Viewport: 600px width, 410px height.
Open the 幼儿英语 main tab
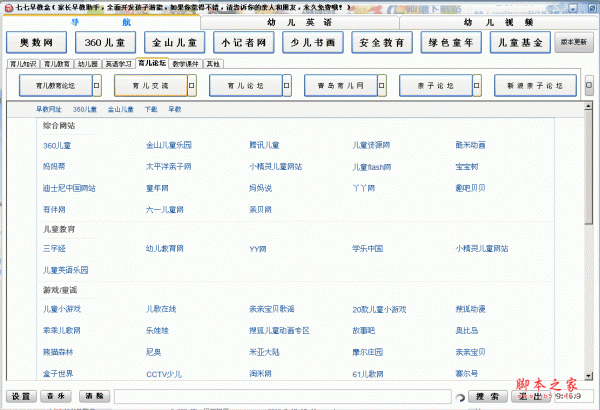300,22
